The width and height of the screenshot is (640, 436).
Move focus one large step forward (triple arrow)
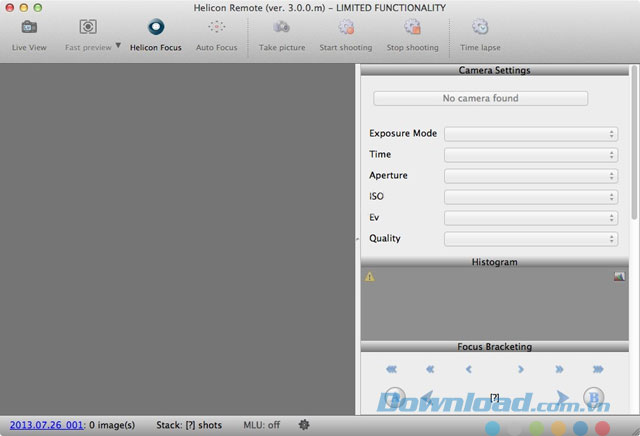[x=598, y=369]
